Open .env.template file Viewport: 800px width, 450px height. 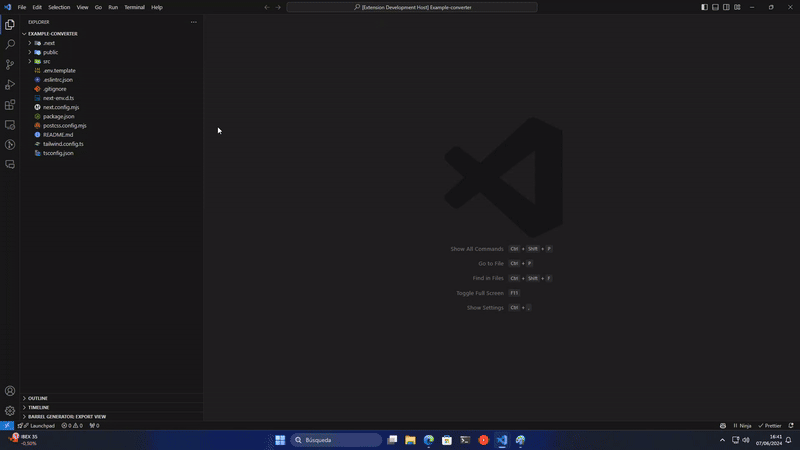pyautogui.click(x=59, y=70)
